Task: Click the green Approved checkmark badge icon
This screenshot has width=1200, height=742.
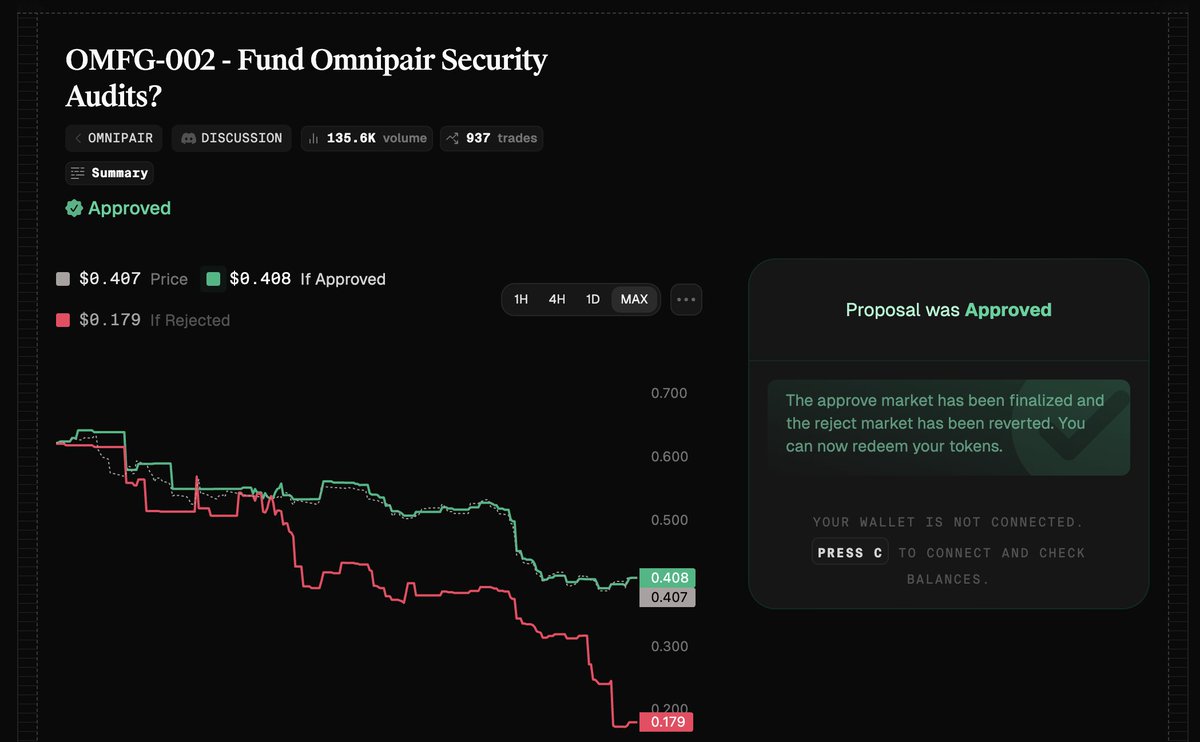Action: point(74,208)
